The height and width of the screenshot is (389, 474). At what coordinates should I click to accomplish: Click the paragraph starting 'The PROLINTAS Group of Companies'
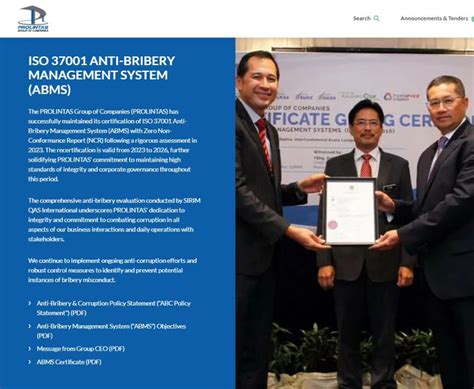tap(112, 145)
